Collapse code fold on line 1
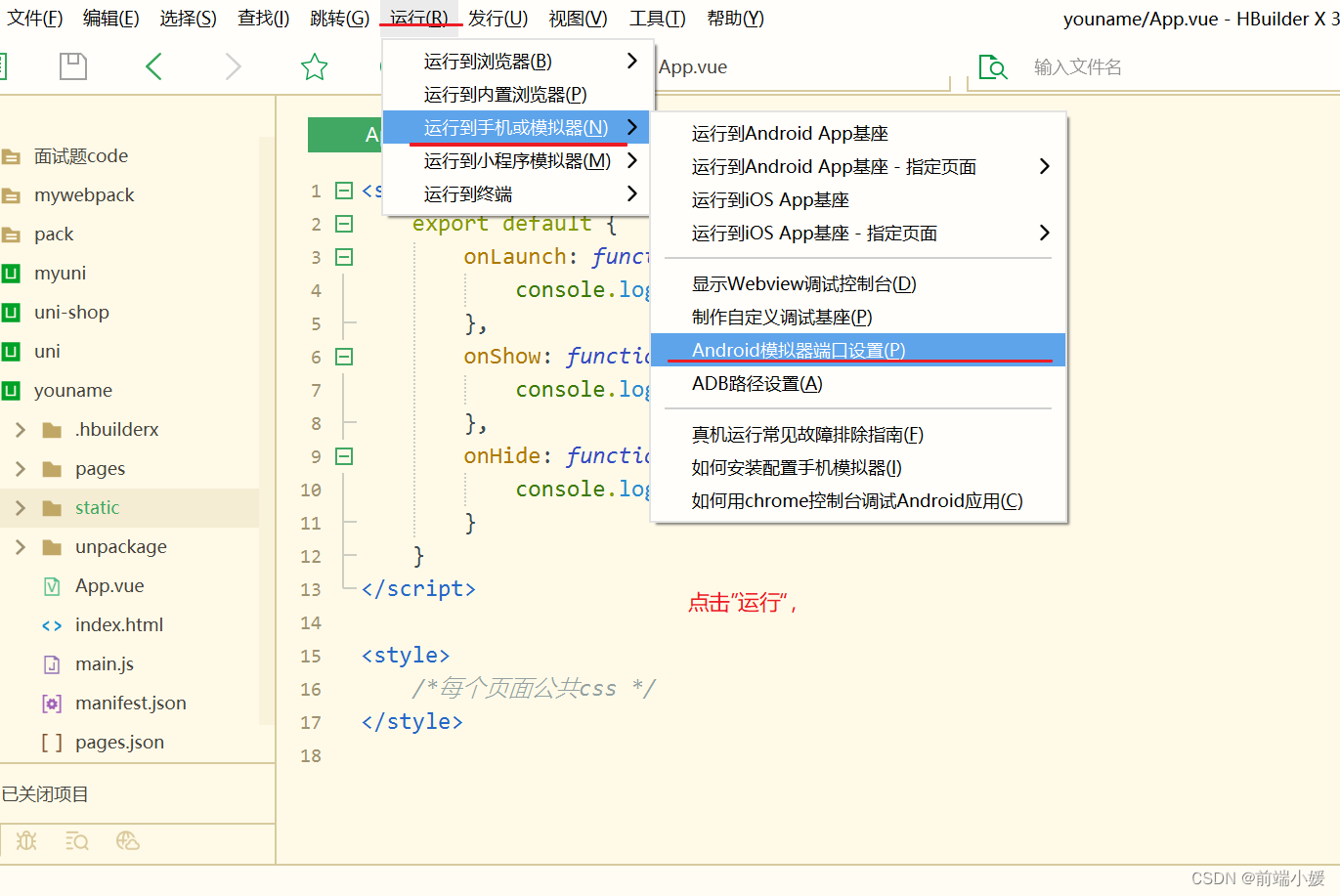1340x896 pixels. click(x=344, y=191)
